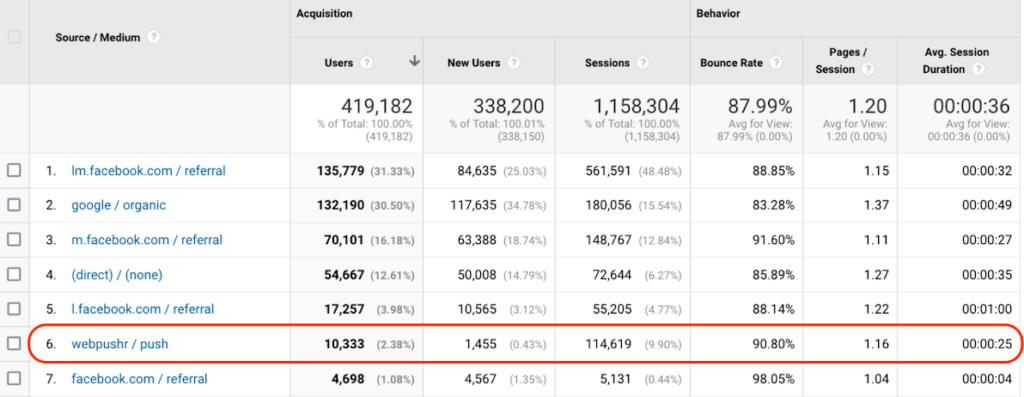Select the Acquisition group header
1024x397 pixels.
(x=325, y=14)
